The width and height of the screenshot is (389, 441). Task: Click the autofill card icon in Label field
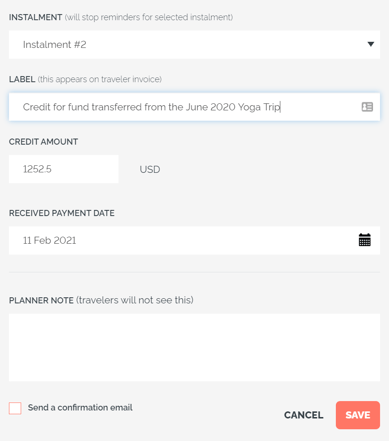coord(367,107)
